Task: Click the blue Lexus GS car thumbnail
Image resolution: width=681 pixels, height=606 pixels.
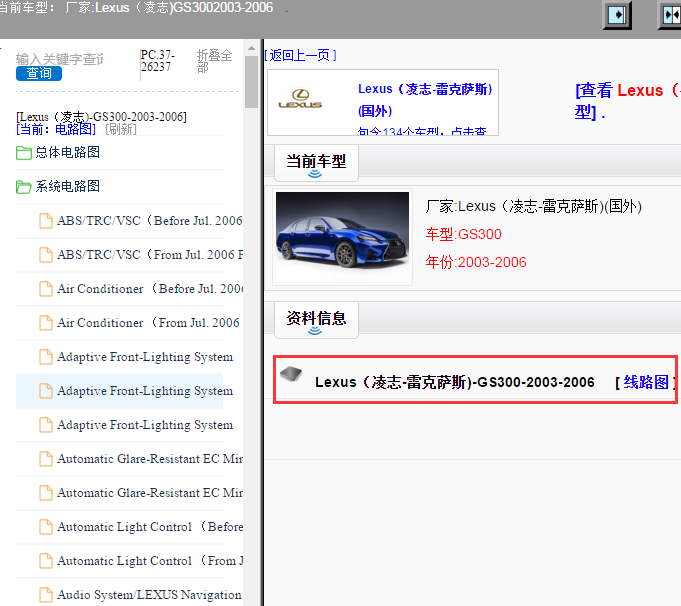Action: [x=342, y=237]
